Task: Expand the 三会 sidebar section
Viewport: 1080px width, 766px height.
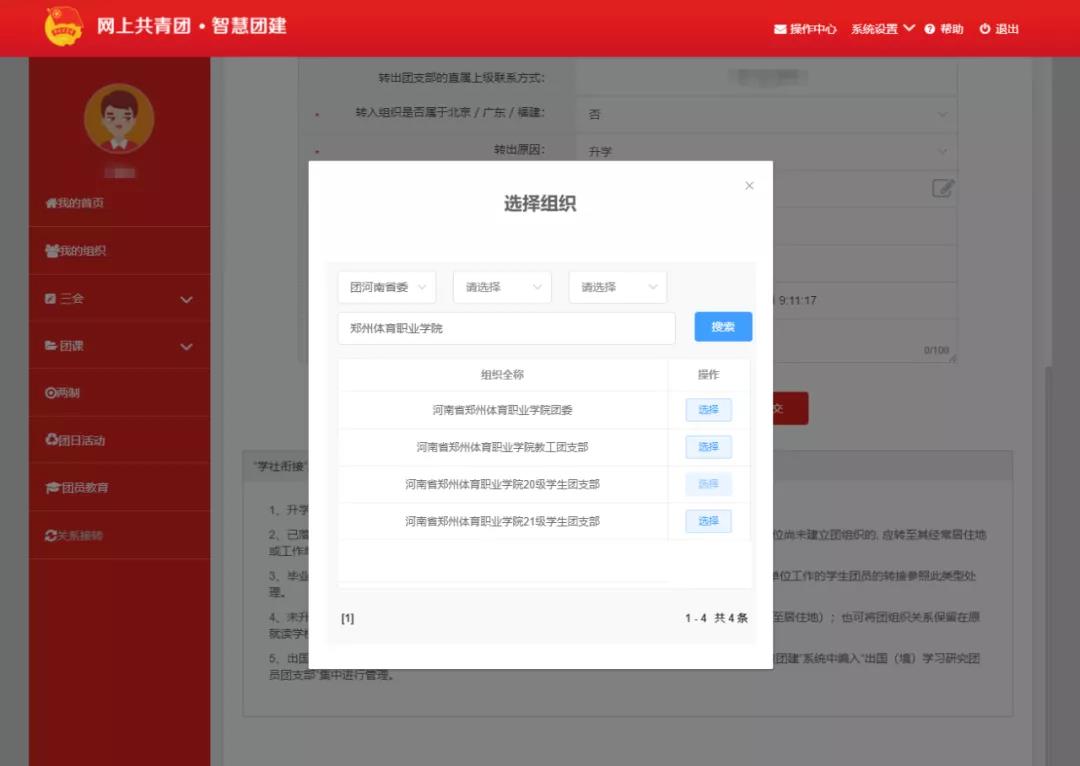Action: pos(119,299)
